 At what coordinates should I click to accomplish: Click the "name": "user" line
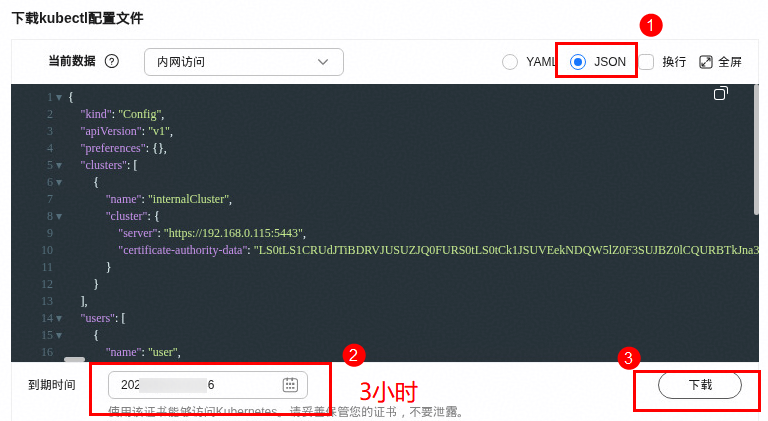143,352
